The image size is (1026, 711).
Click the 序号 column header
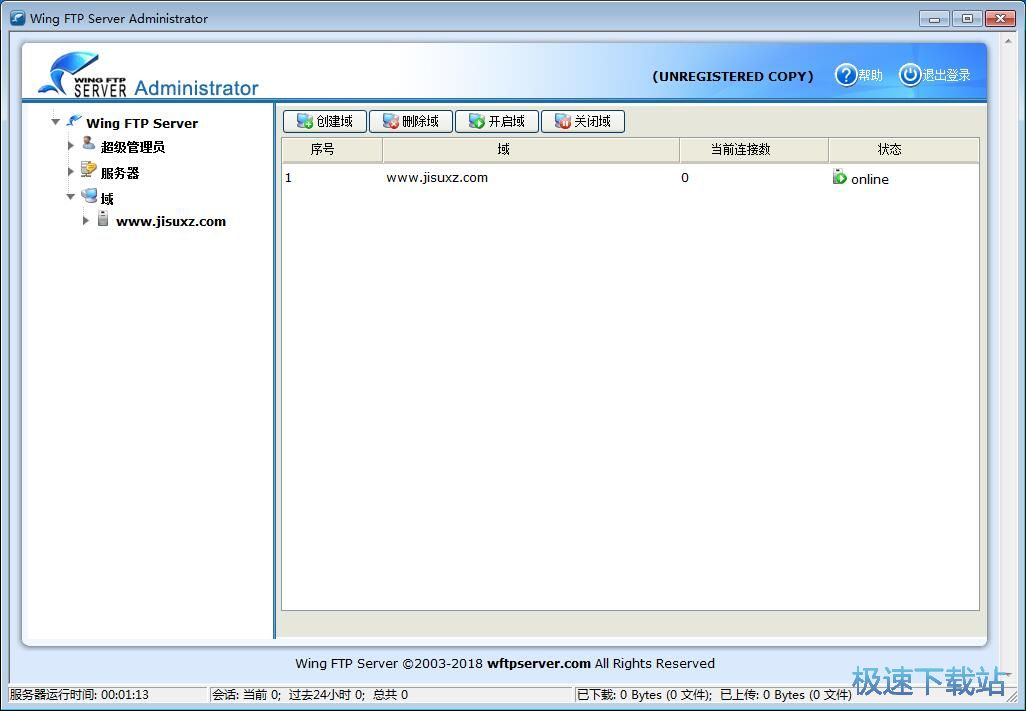coord(332,150)
